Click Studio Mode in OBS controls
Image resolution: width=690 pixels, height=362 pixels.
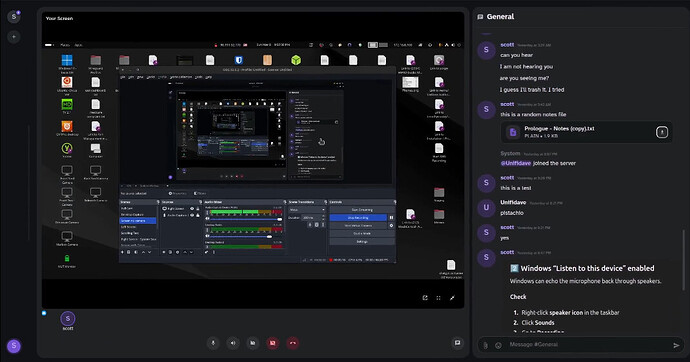pos(362,234)
